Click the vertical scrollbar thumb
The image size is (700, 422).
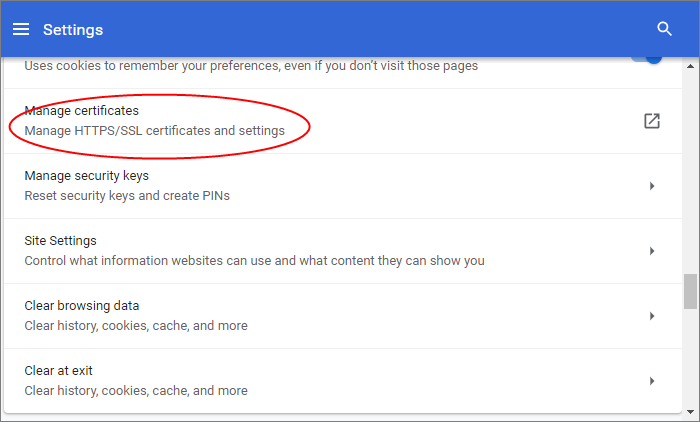point(690,292)
